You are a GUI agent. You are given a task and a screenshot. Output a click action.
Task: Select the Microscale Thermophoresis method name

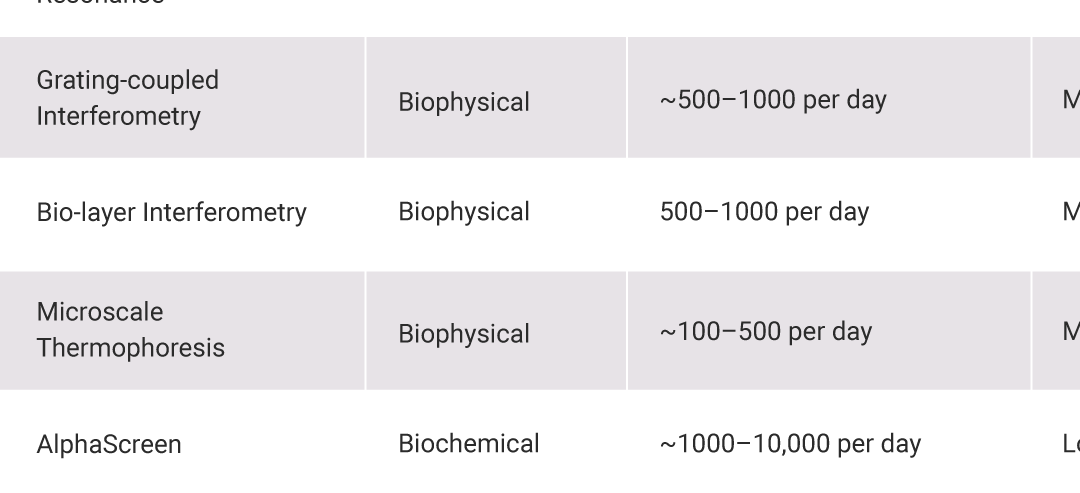(x=130, y=330)
